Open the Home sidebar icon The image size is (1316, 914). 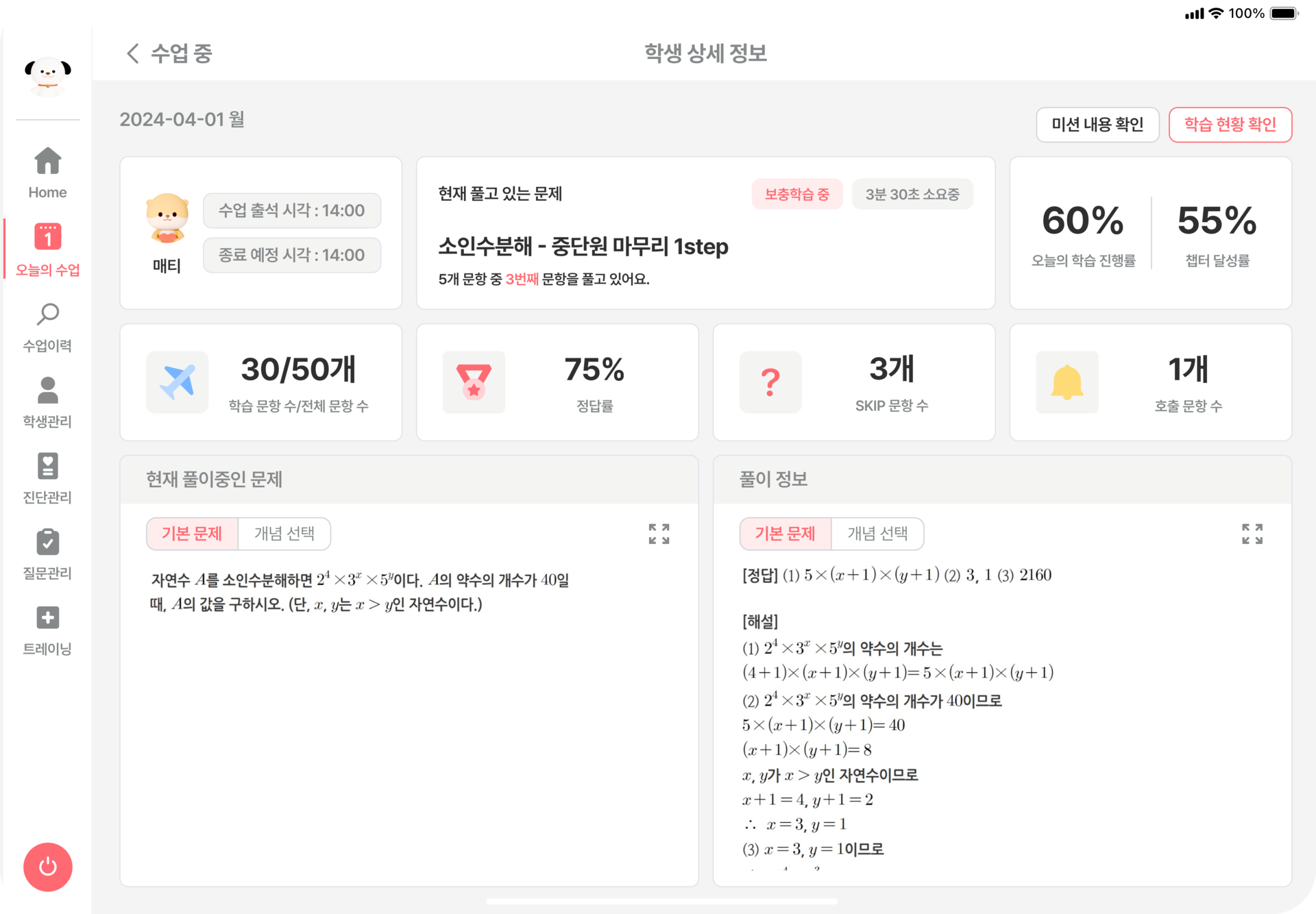pyautogui.click(x=47, y=162)
